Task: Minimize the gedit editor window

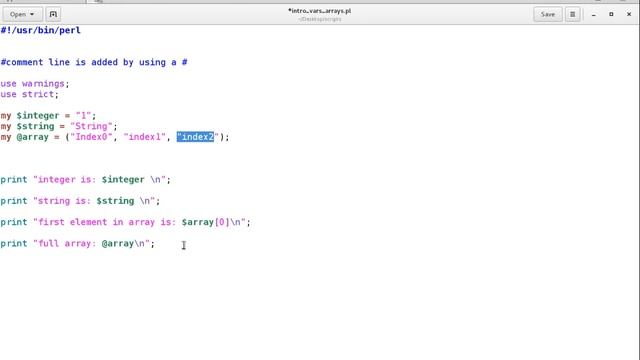Action: (593, 14)
